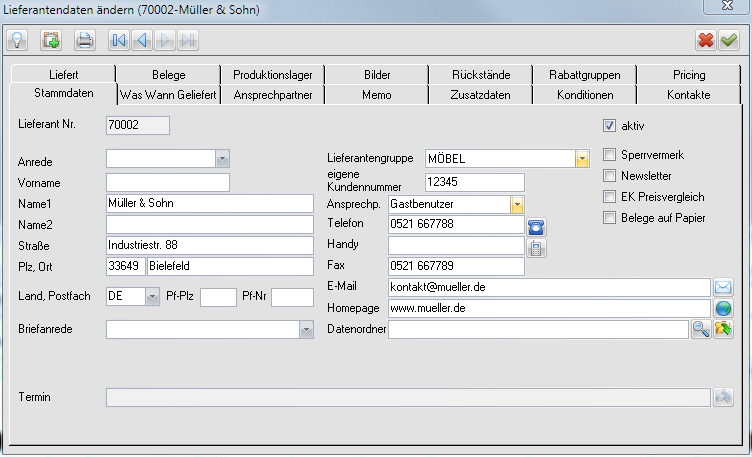Open the Ansprechpartner tab
Viewport: 752px width, 457px height.
(x=272, y=95)
